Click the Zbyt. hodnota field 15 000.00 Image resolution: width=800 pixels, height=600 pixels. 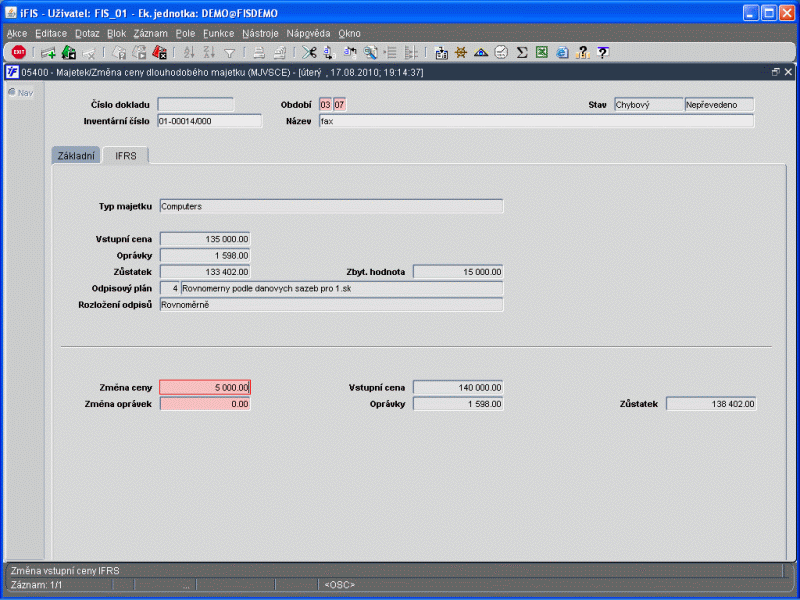(x=458, y=271)
